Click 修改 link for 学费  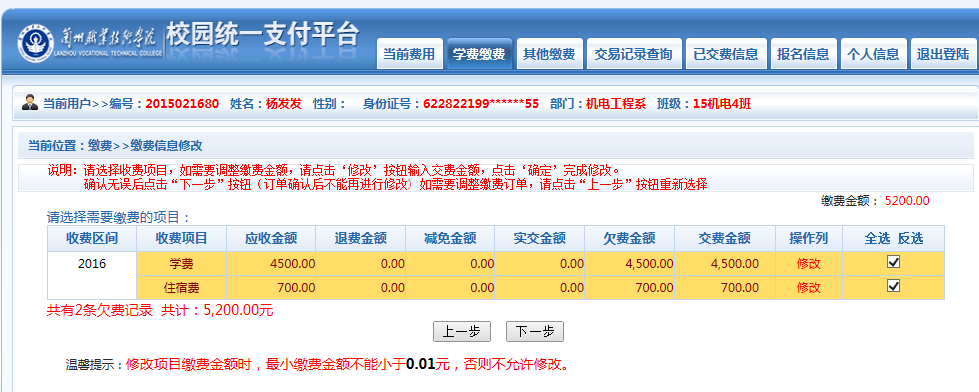(x=808, y=264)
